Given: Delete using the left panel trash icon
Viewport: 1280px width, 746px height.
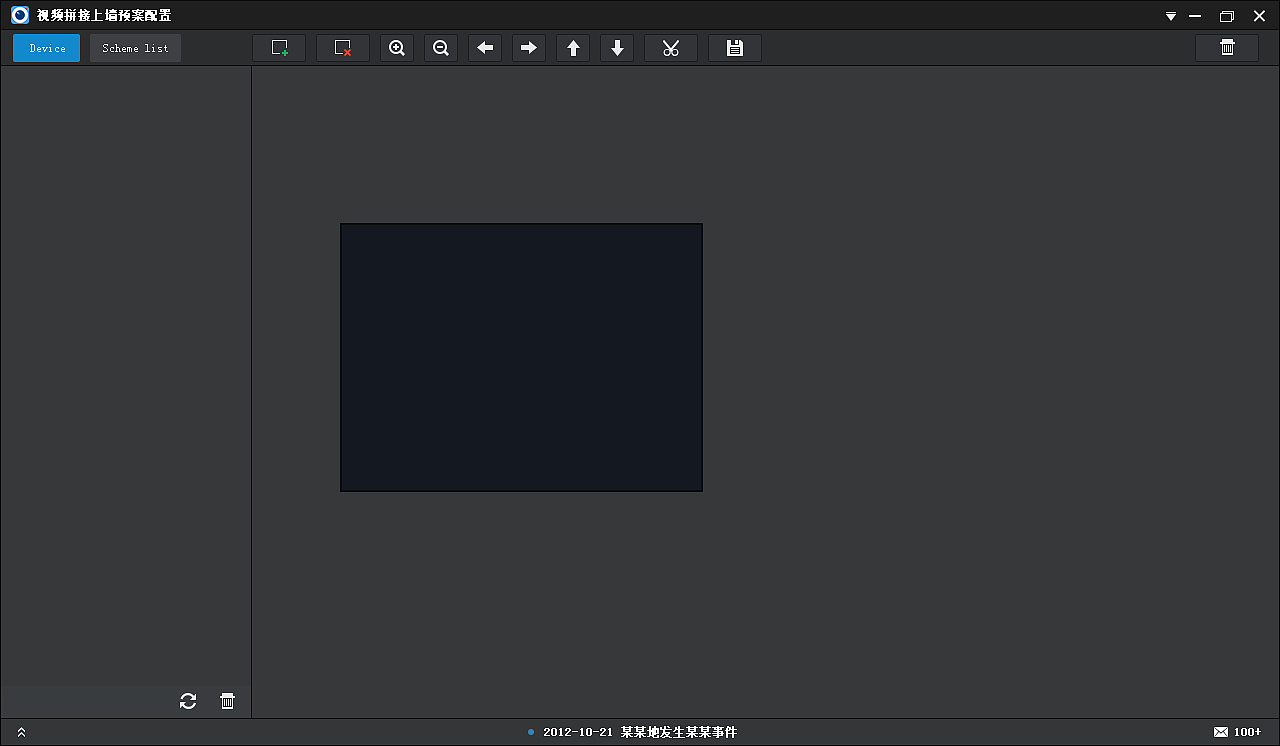Looking at the screenshot, I should point(227,701).
